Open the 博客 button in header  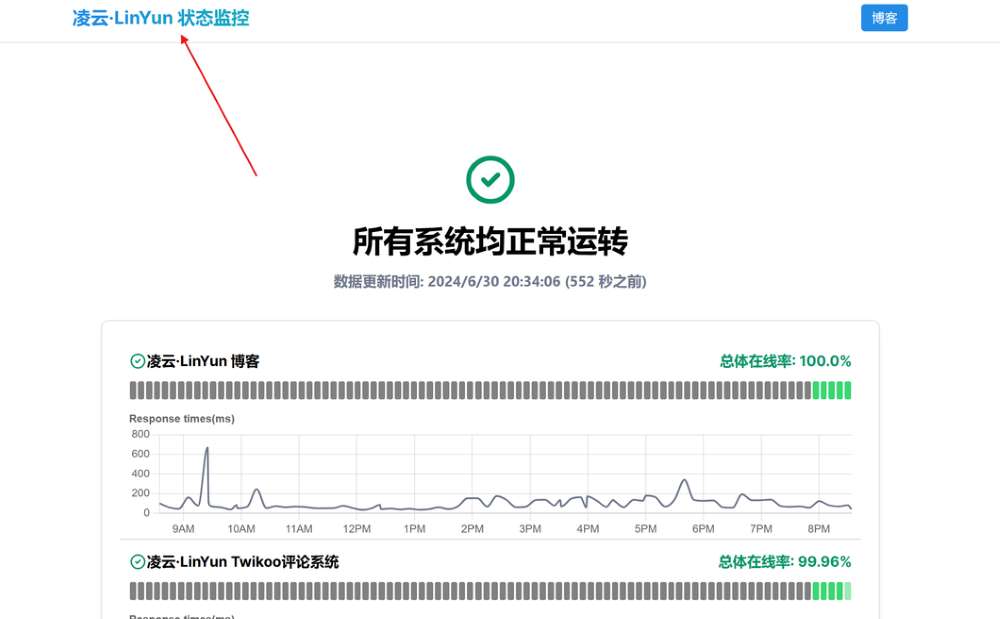[884, 18]
